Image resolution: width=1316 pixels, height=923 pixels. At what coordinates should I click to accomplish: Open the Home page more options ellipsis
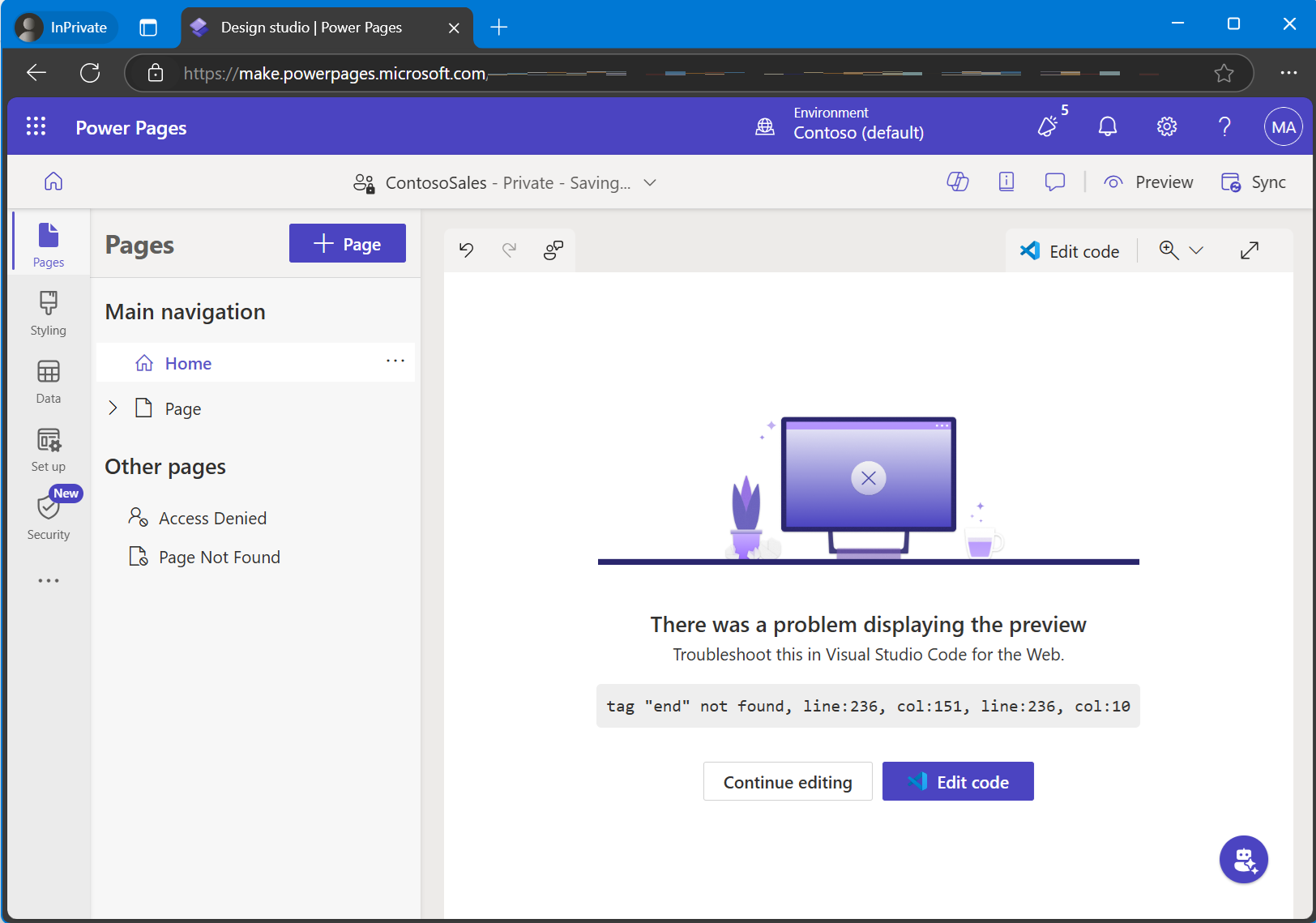395,361
